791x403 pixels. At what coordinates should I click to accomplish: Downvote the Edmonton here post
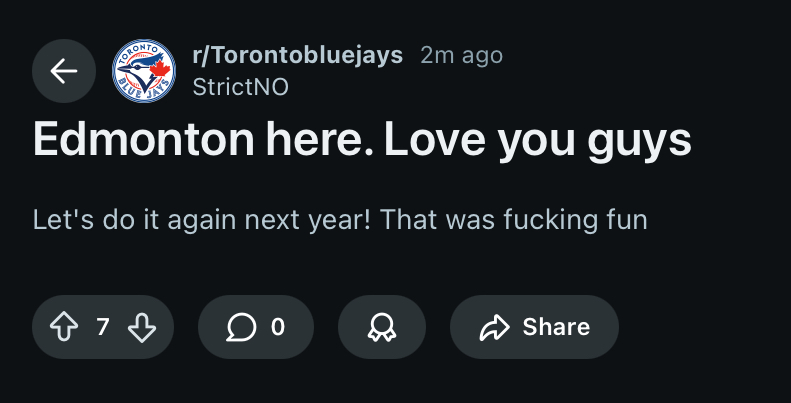pyautogui.click(x=142, y=327)
